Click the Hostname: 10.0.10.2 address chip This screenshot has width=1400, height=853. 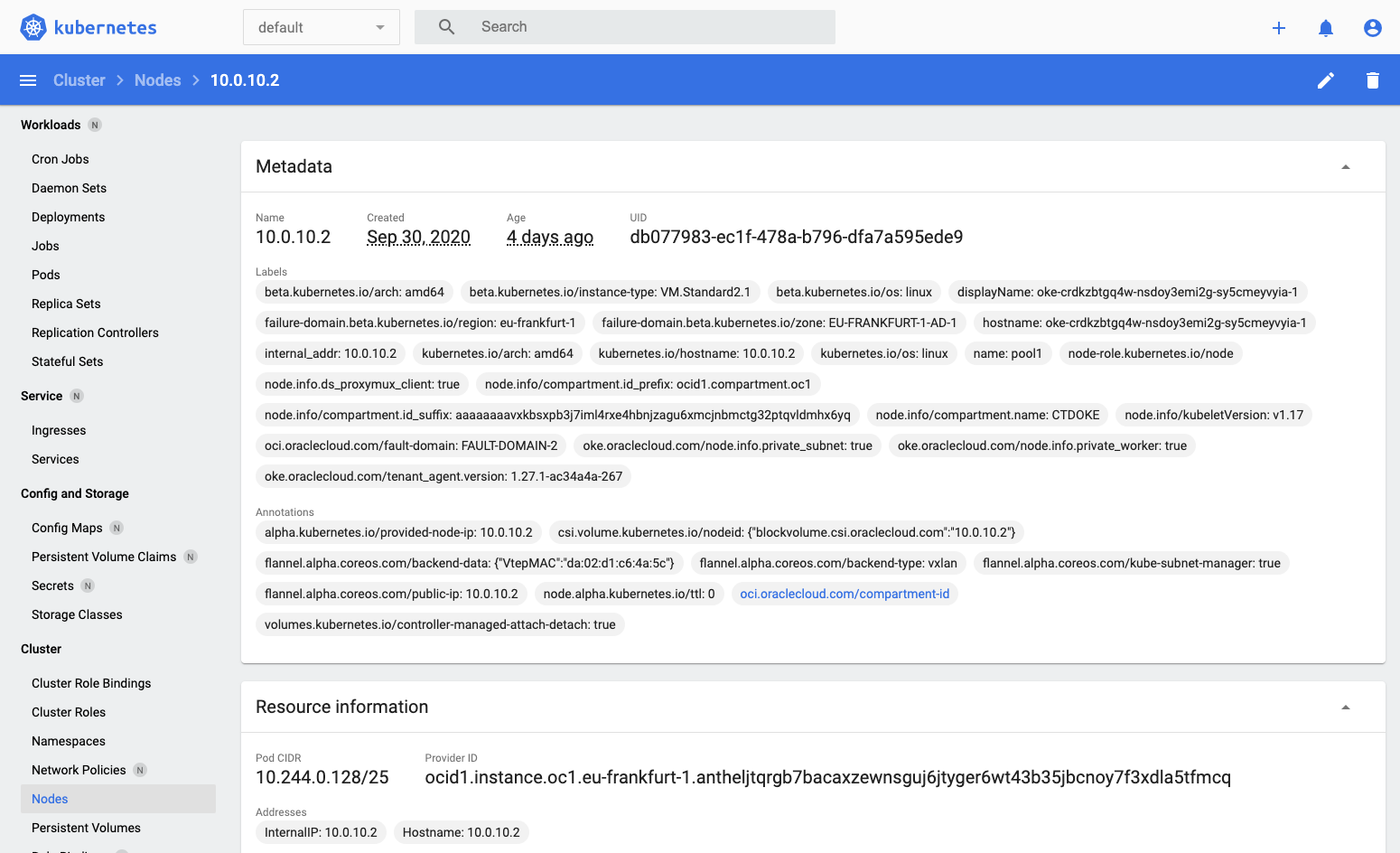click(462, 832)
